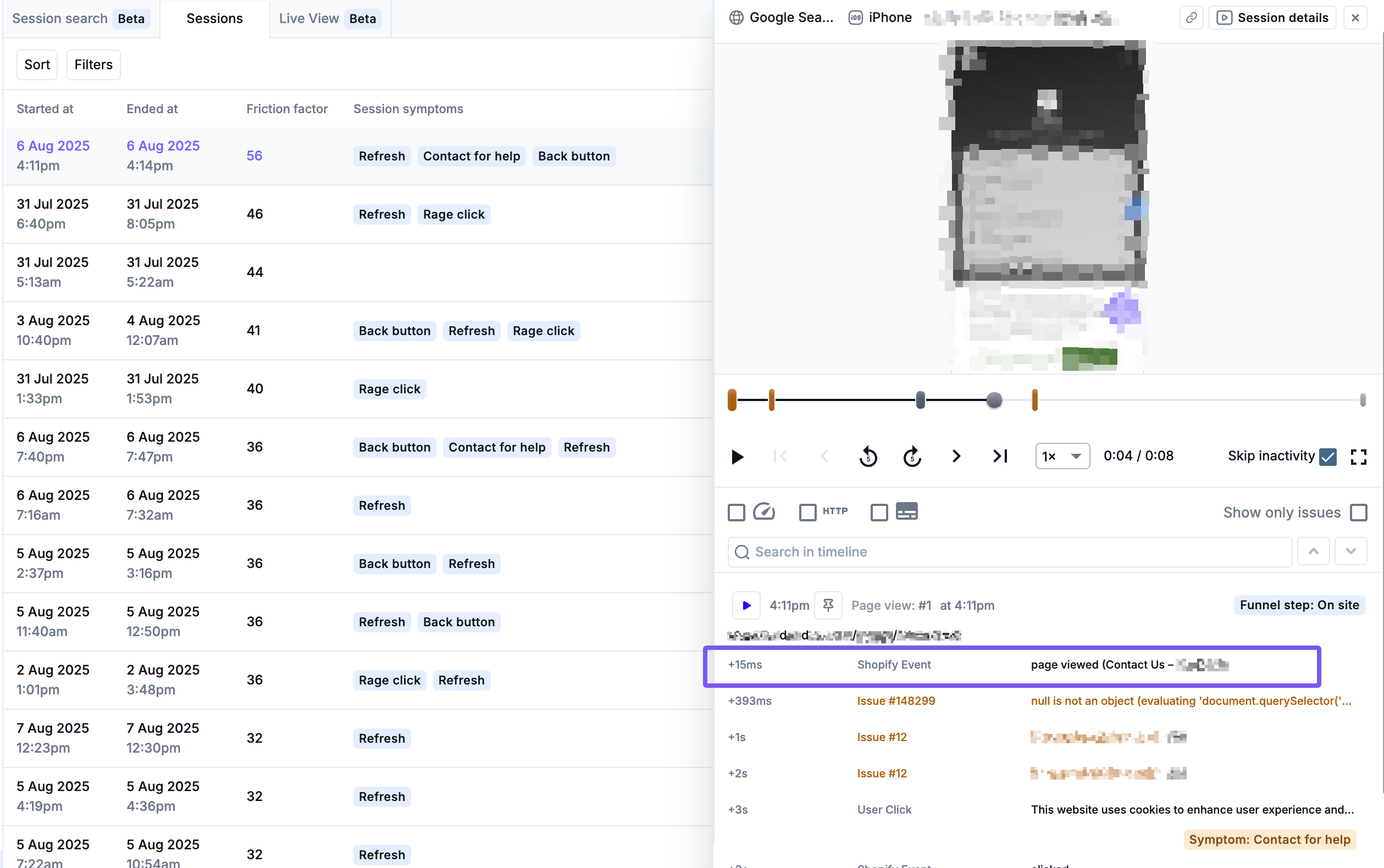Open the 1× playback speed dropdown
This screenshot has height=868, width=1384.
[1062, 456]
